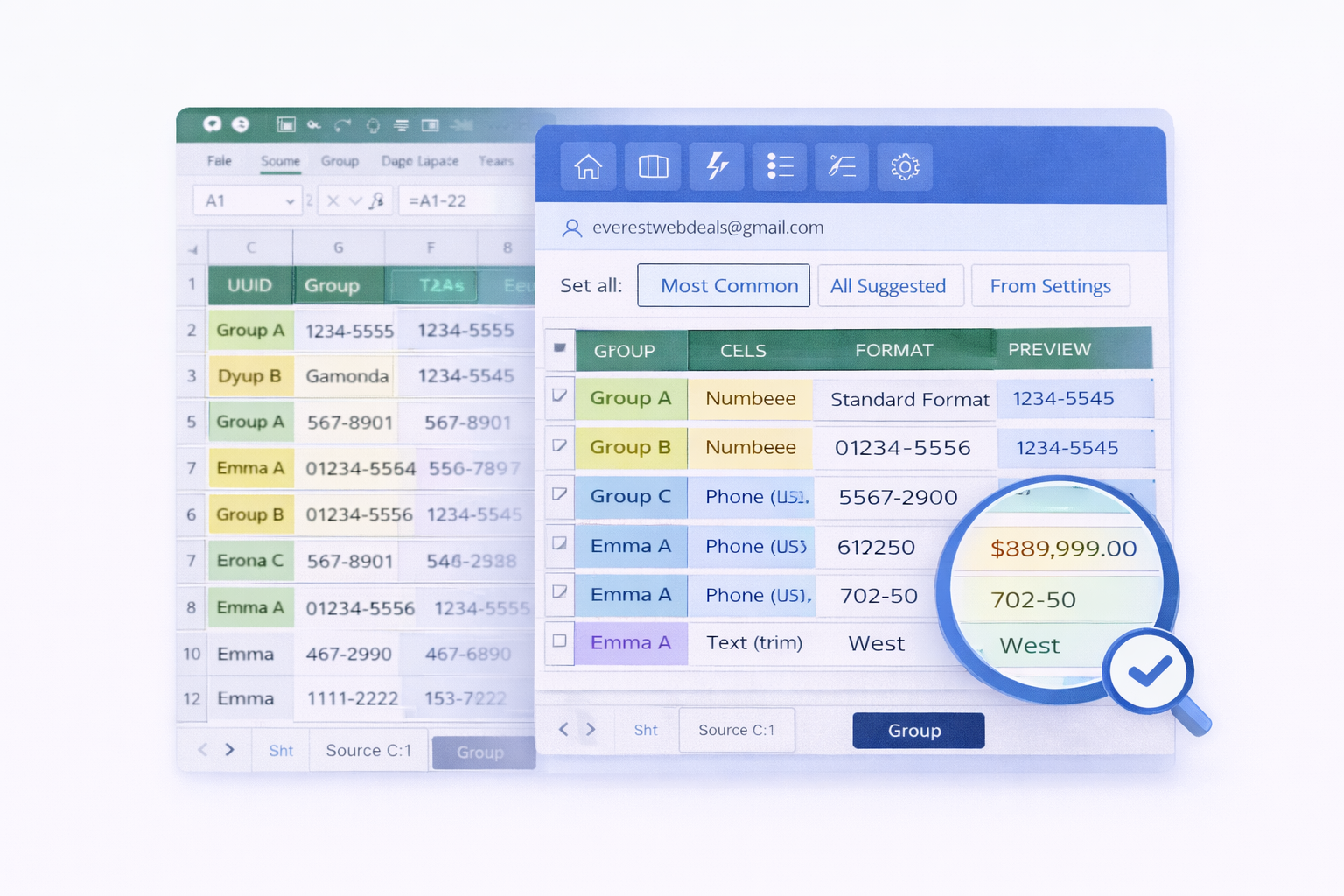Toggle the checkbox for Group C row

[x=560, y=494]
